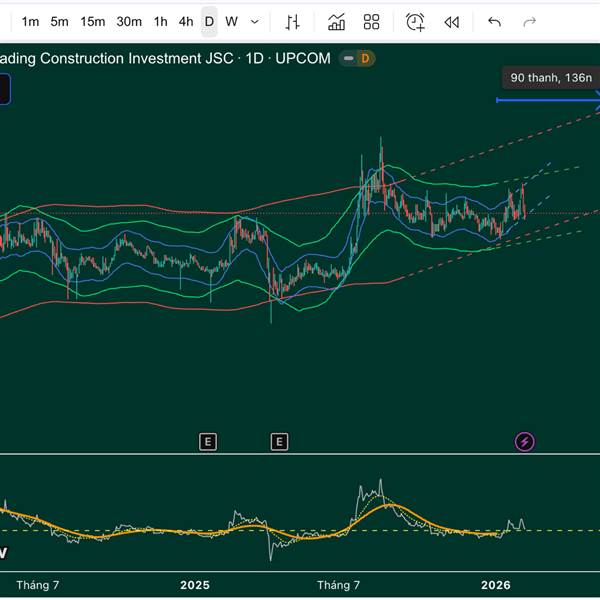Click the '90 thanh, 136n' measurement label

(550, 77)
